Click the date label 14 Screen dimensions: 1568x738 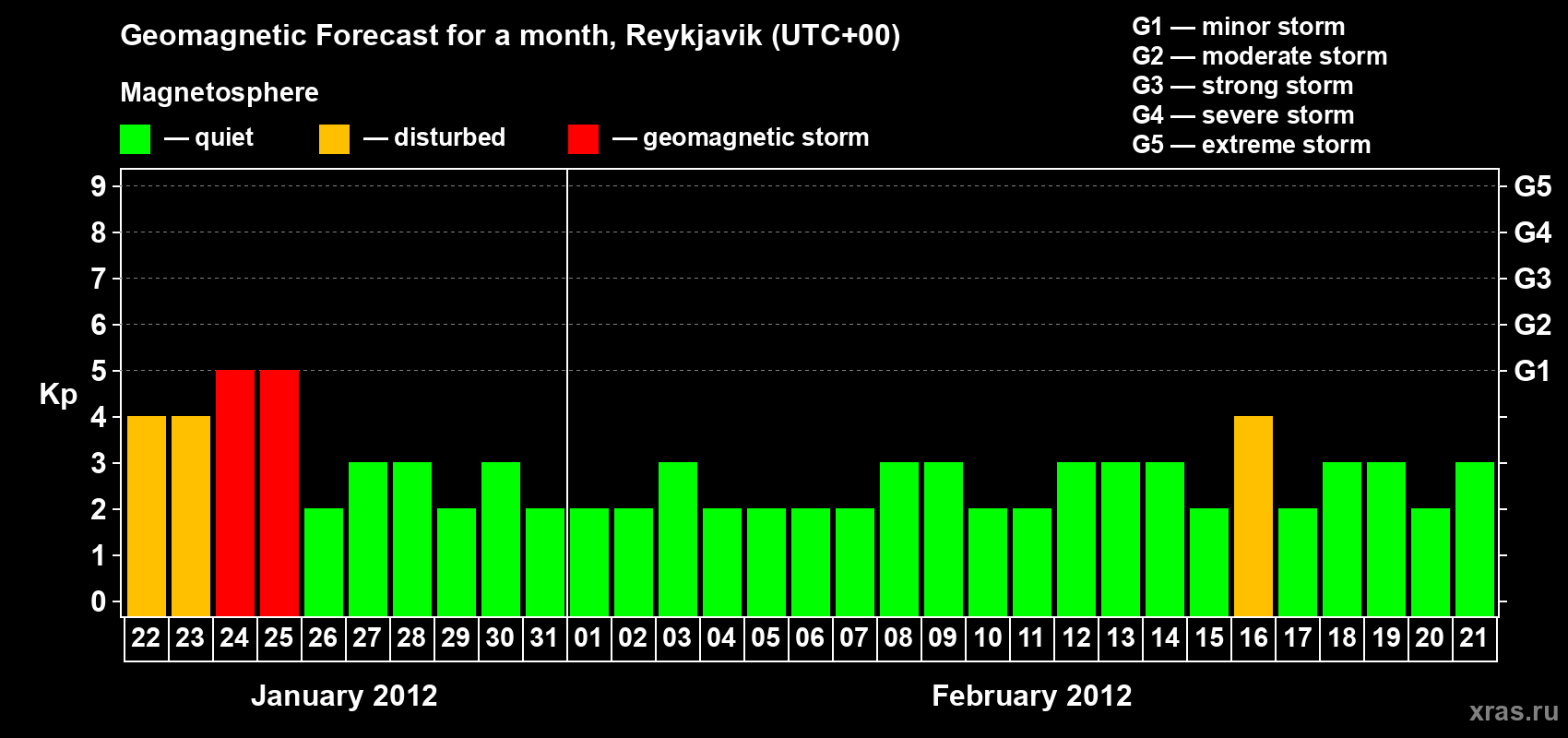click(x=1164, y=637)
